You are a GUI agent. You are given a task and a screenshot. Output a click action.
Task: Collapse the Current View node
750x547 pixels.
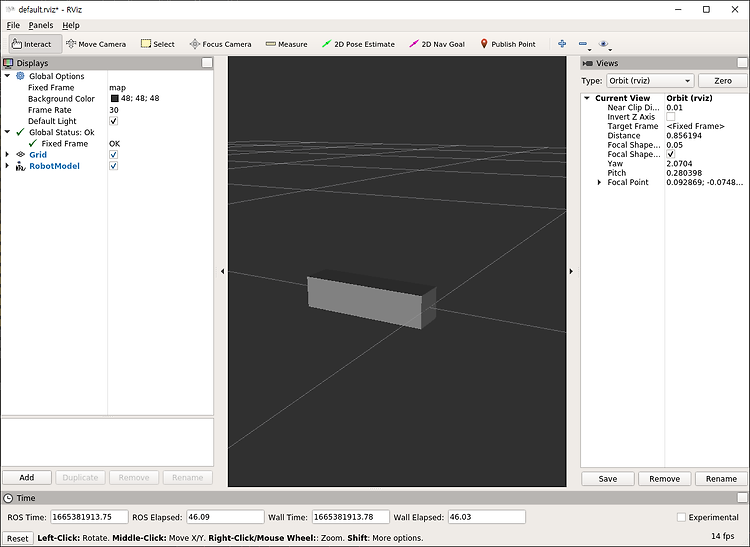tap(587, 98)
